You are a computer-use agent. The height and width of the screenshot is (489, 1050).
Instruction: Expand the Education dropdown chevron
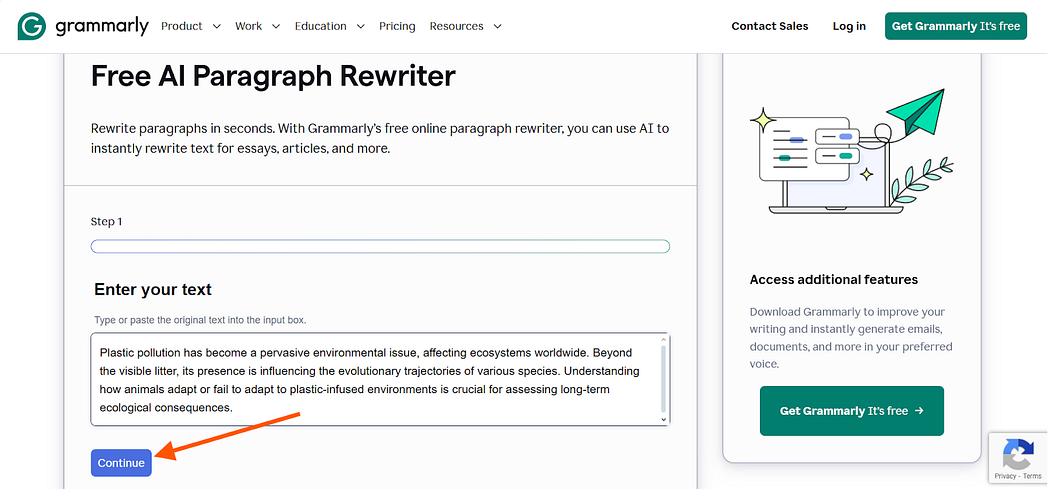coord(361,27)
